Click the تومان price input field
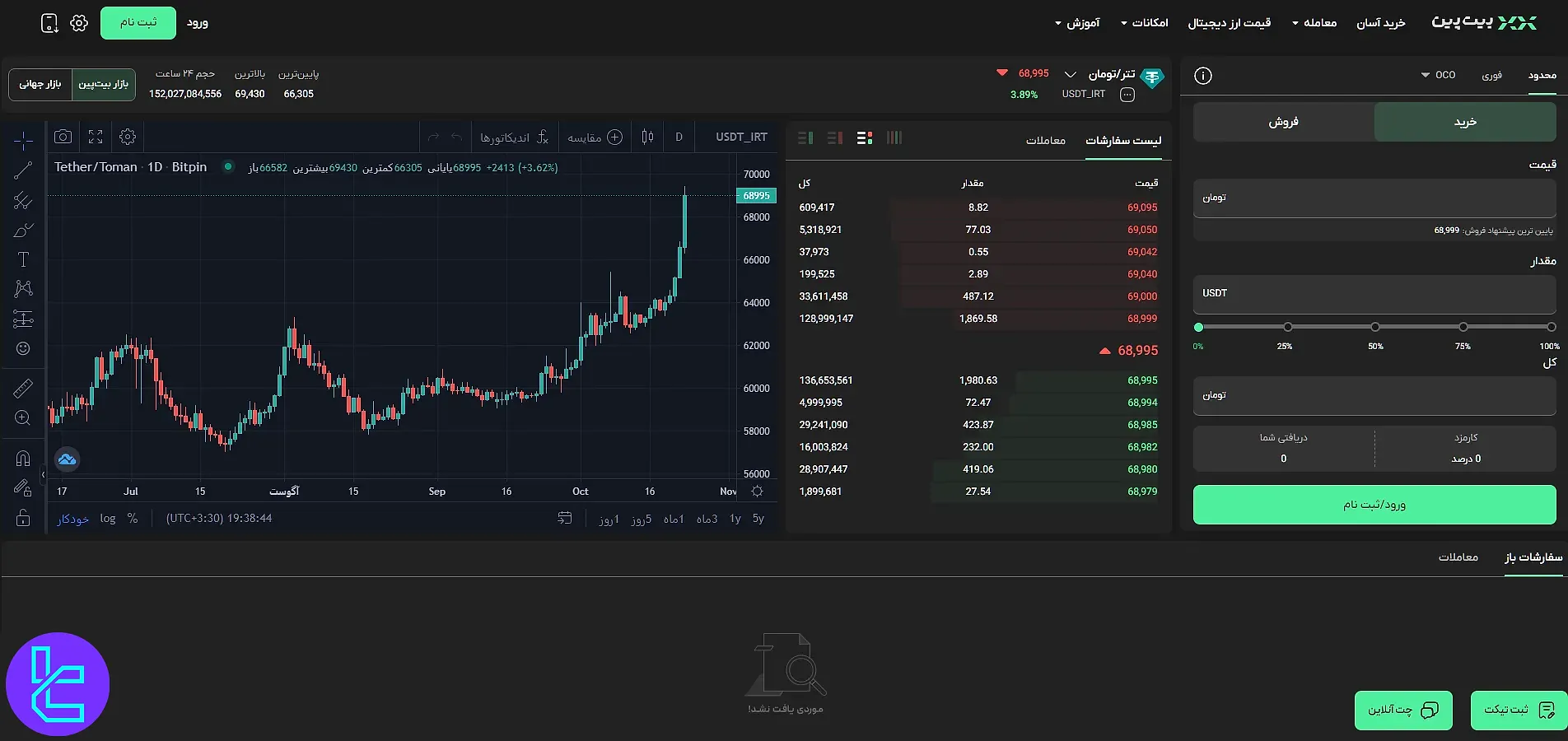1568x741 pixels. point(1373,198)
